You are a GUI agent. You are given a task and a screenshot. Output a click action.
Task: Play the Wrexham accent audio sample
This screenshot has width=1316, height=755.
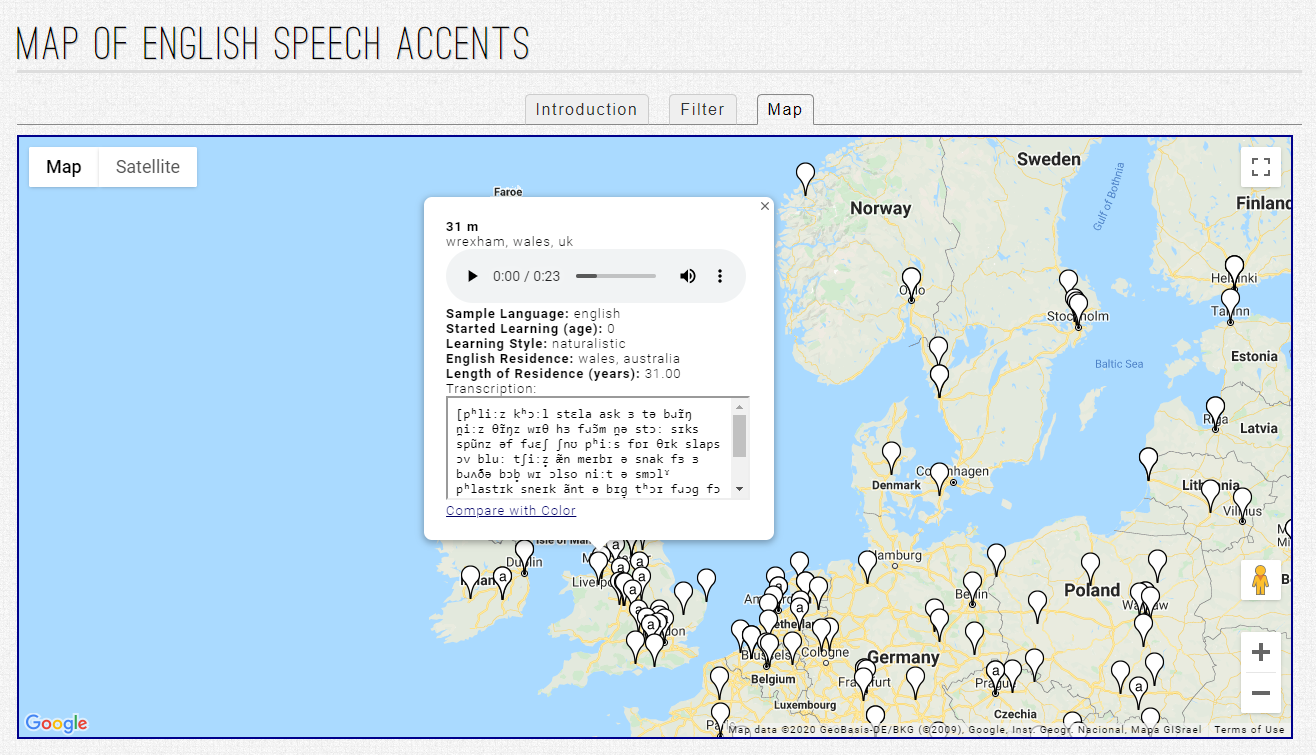click(x=472, y=276)
